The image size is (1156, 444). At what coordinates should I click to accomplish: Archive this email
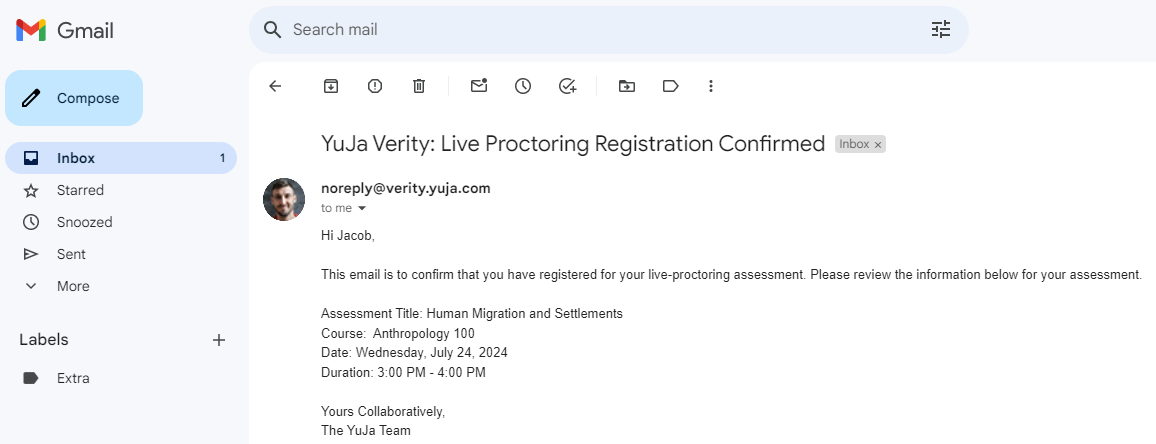pos(331,86)
